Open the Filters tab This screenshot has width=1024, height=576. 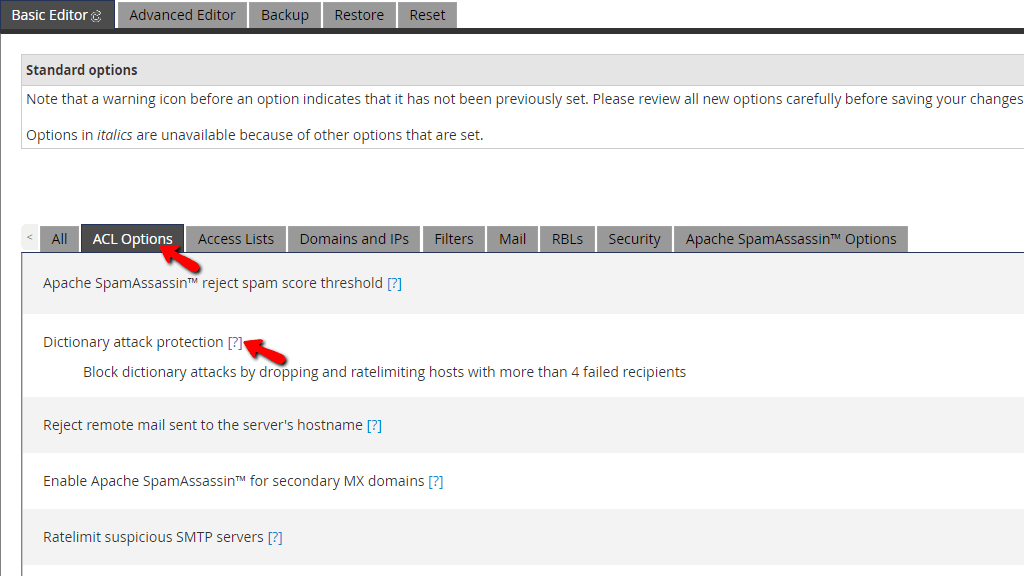454,239
